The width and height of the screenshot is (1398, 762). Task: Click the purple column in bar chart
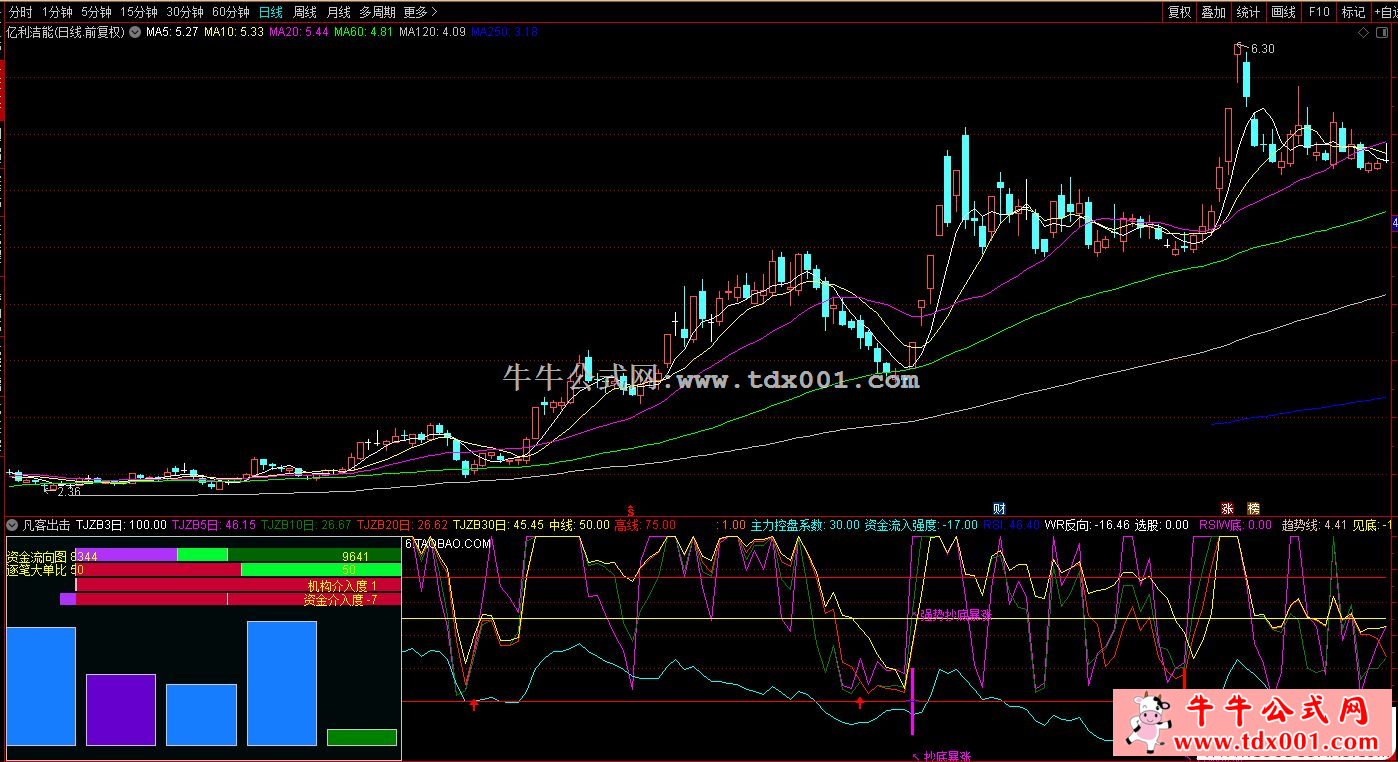coord(121,710)
